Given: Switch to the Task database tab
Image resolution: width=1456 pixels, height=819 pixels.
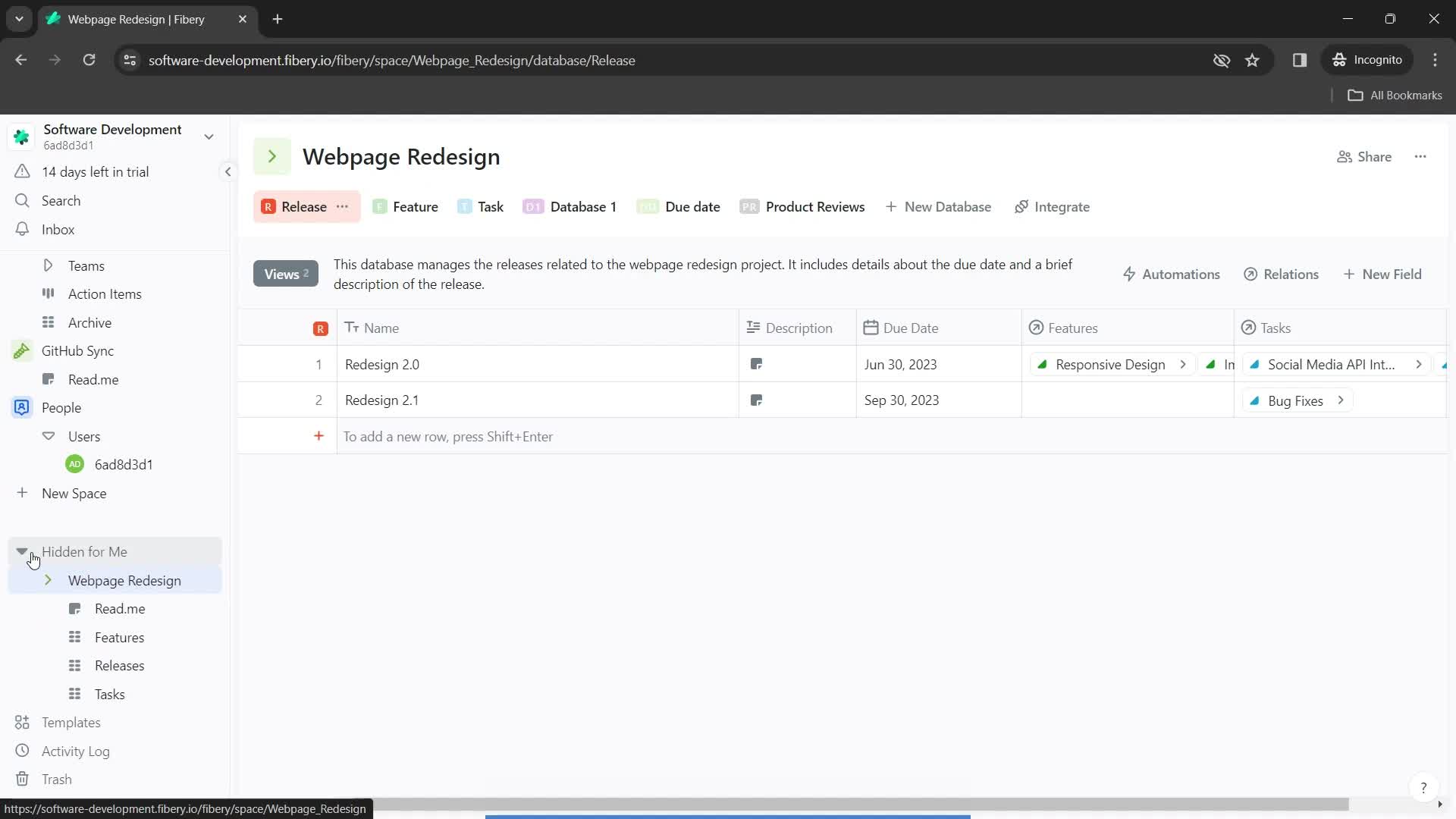Looking at the screenshot, I should (x=481, y=207).
